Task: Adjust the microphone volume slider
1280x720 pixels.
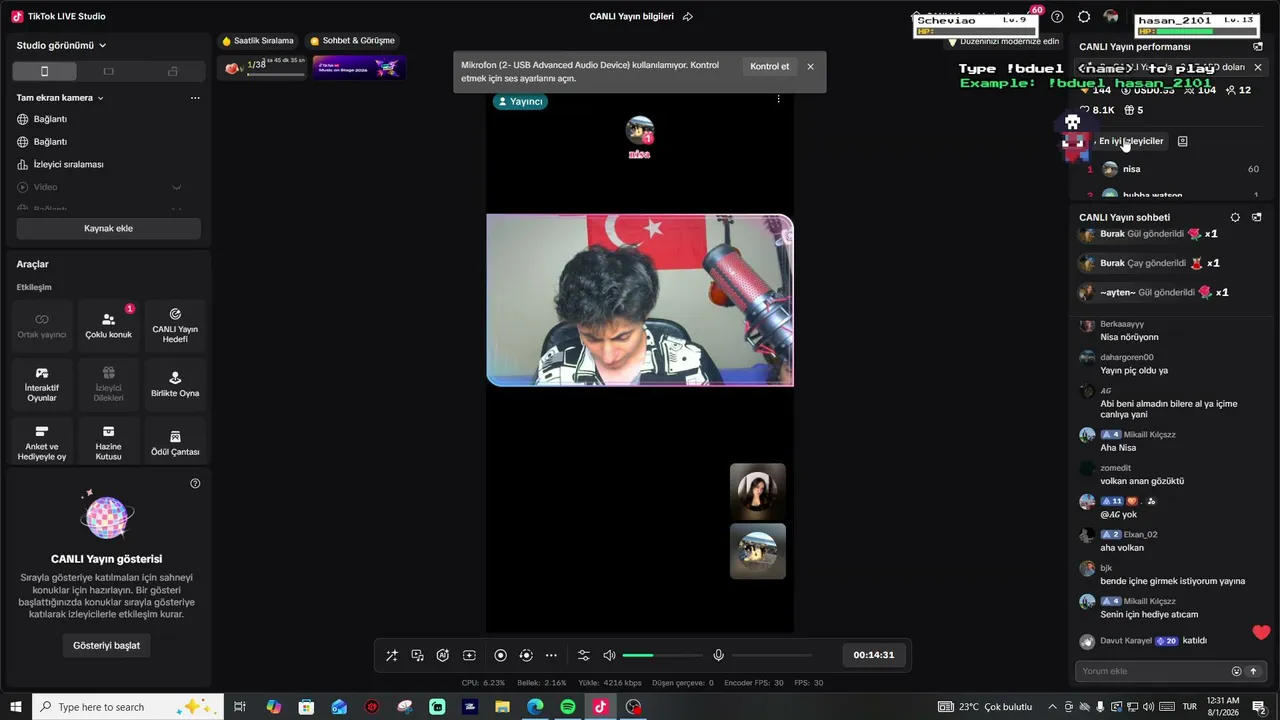Action: [772, 655]
